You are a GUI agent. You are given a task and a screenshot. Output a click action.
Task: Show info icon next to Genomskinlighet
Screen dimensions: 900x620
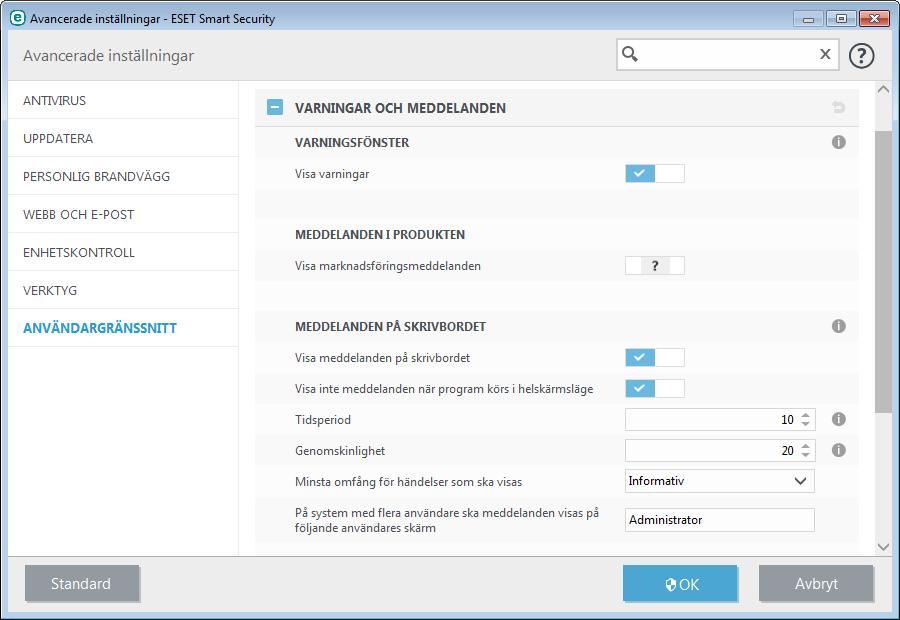point(838,450)
